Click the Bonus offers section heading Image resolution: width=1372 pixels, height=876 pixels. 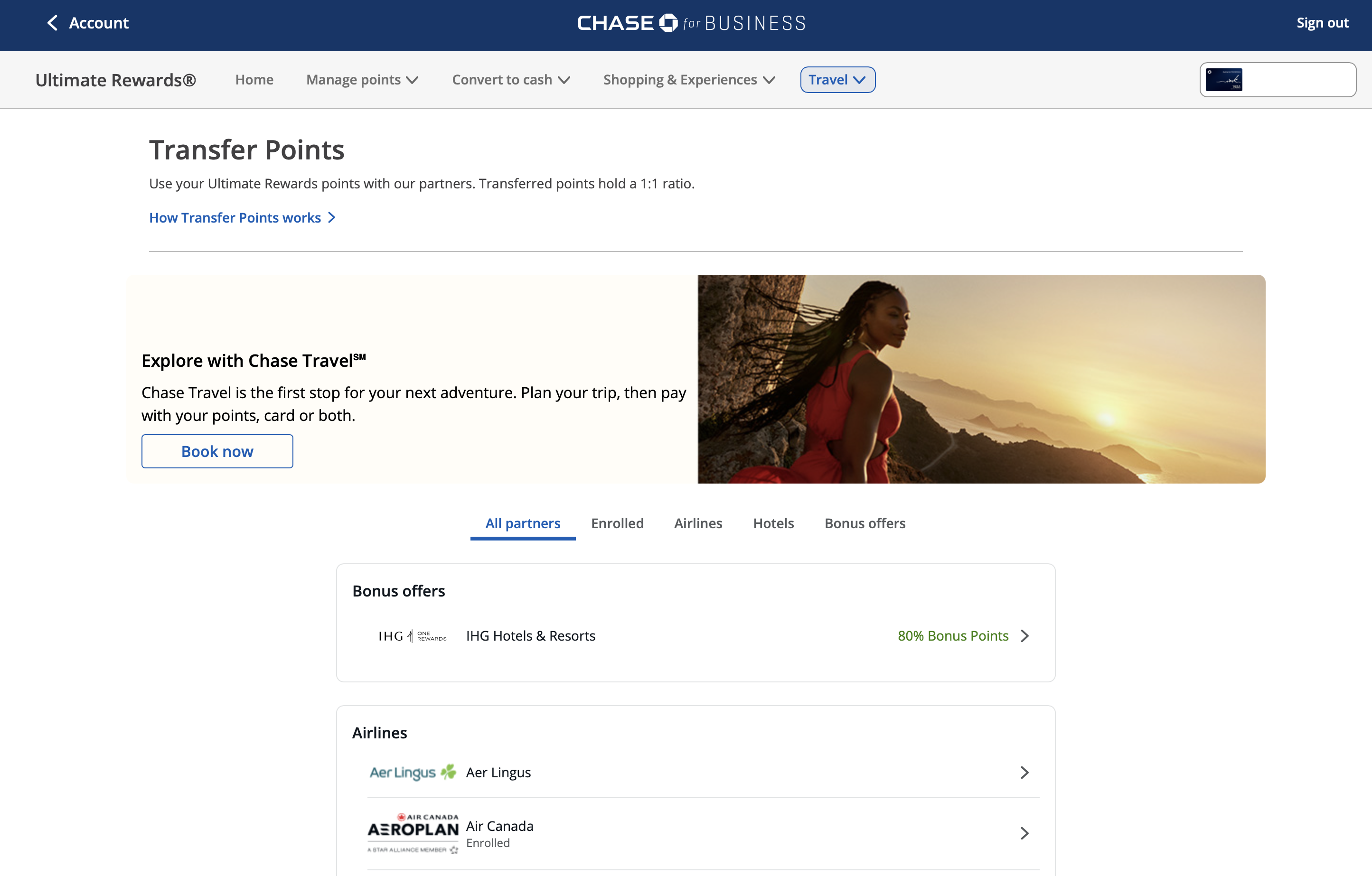(x=399, y=591)
